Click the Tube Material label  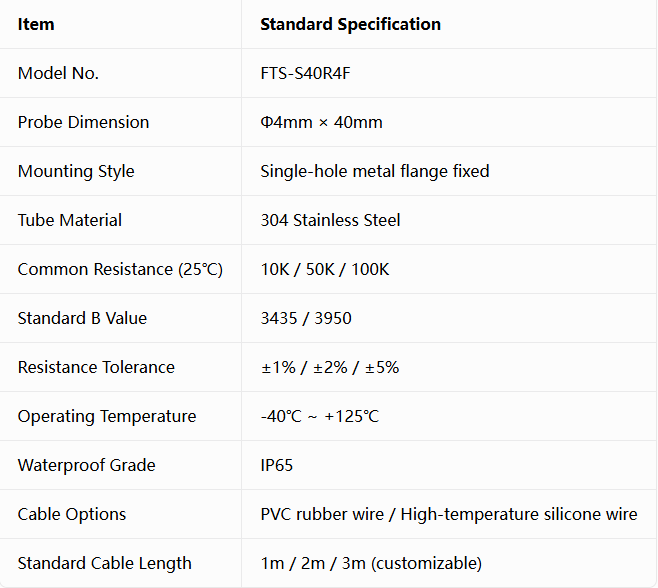pyautogui.click(x=70, y=220)
